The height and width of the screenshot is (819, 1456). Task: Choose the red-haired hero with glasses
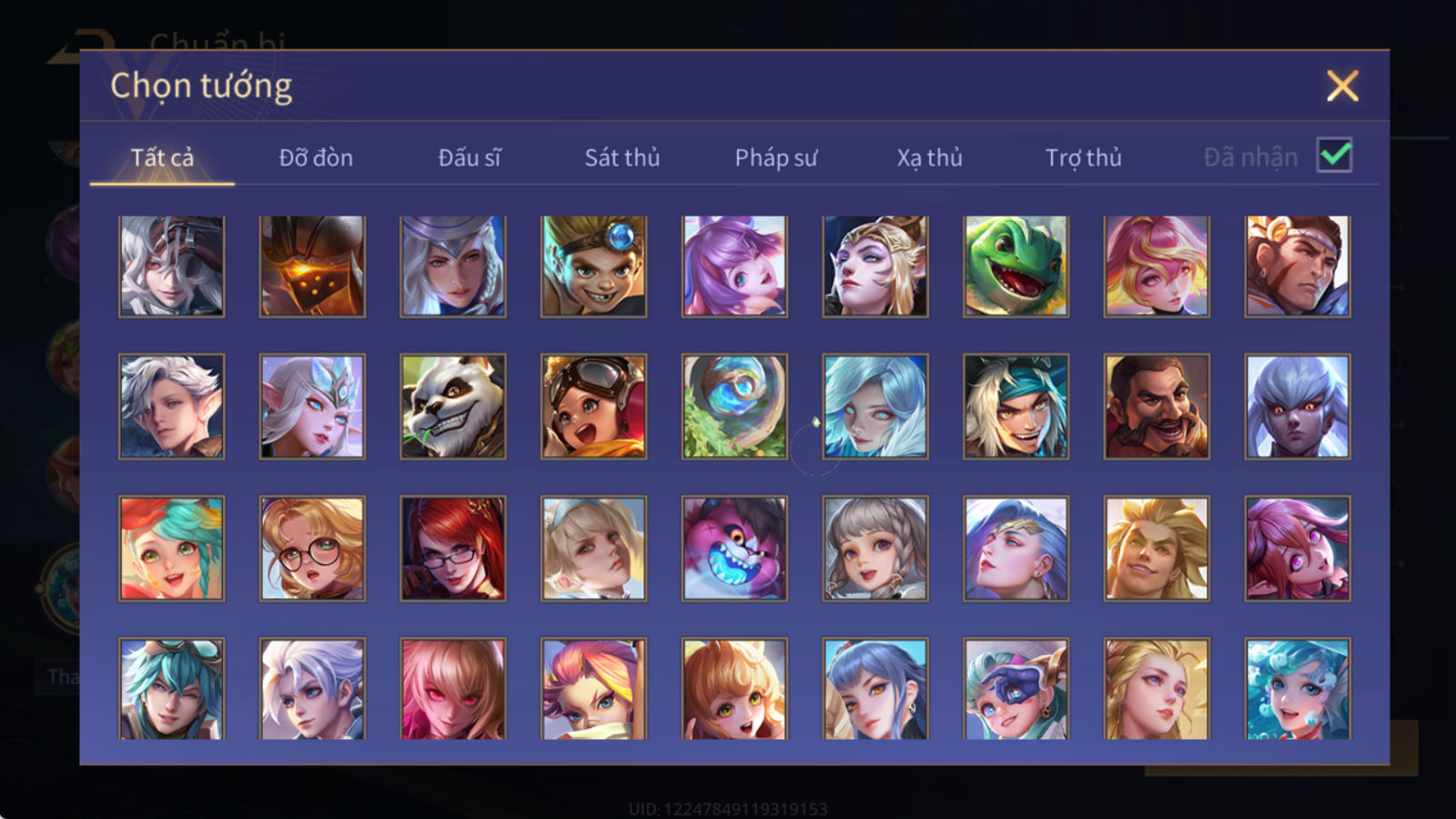(453, 549)
